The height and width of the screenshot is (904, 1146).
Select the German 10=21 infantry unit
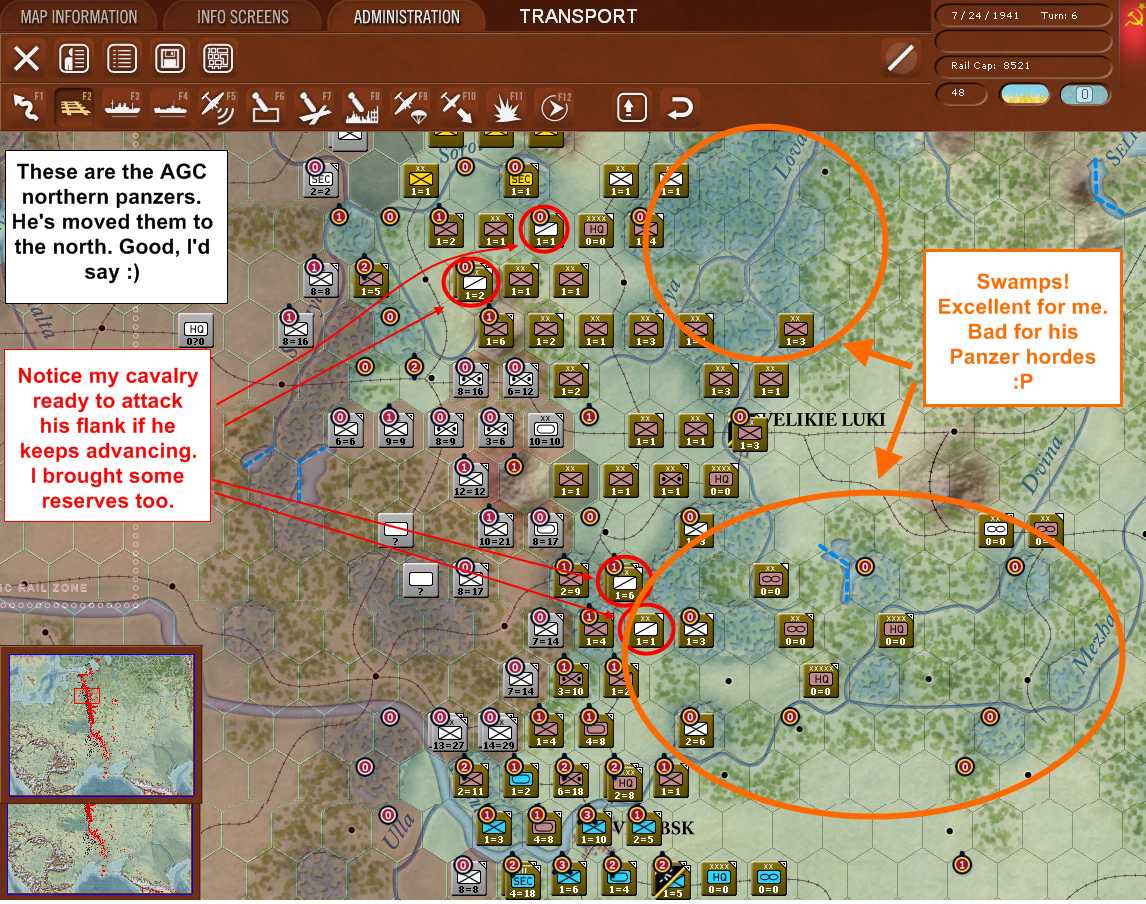pyautogui.click(x=495, y=531)
